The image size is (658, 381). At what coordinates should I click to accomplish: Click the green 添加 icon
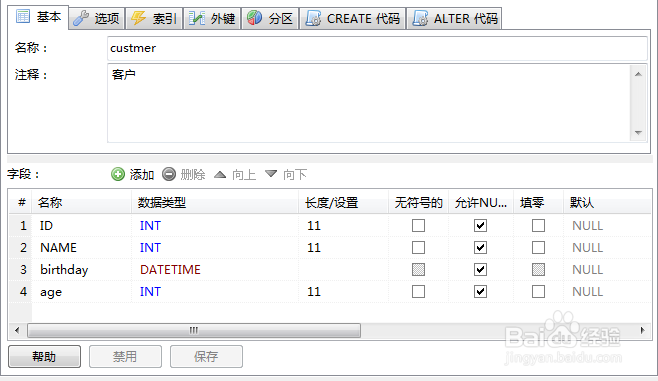point(118,174)
